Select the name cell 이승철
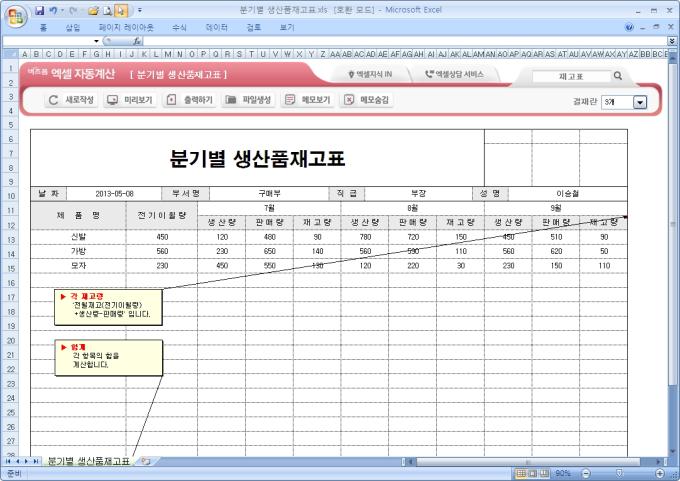Screen dimensions: 680x481 568,194
